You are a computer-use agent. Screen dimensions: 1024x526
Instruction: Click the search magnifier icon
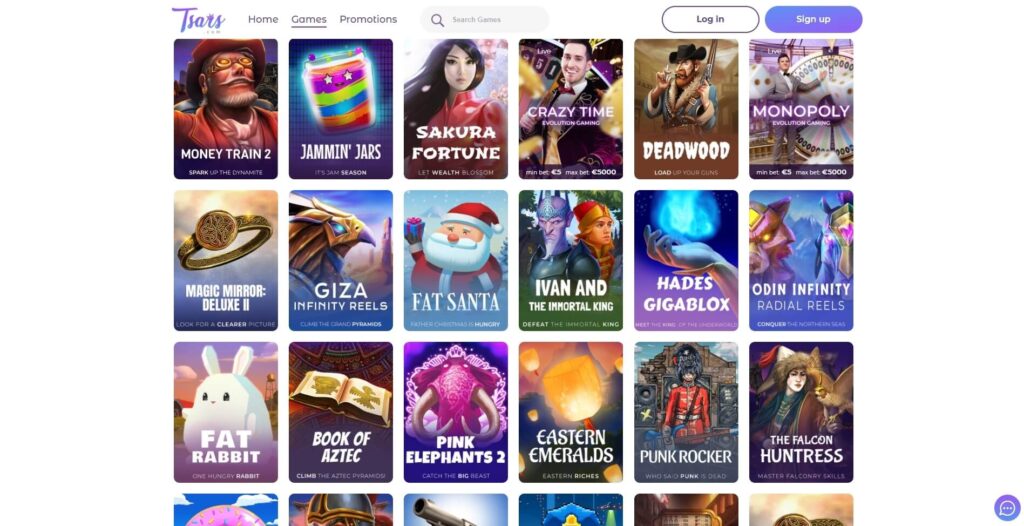click(438, 20)
